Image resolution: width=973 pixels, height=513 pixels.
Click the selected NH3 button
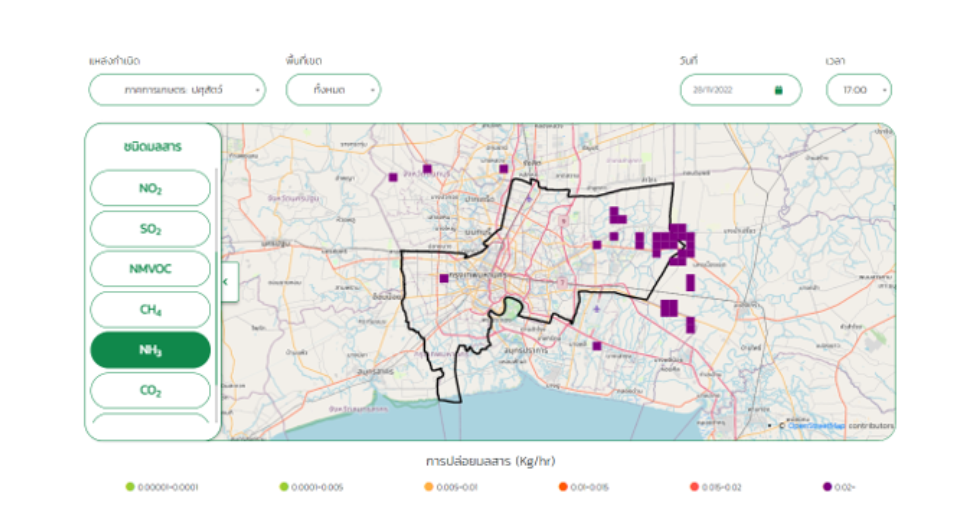(x=150, y=350)
